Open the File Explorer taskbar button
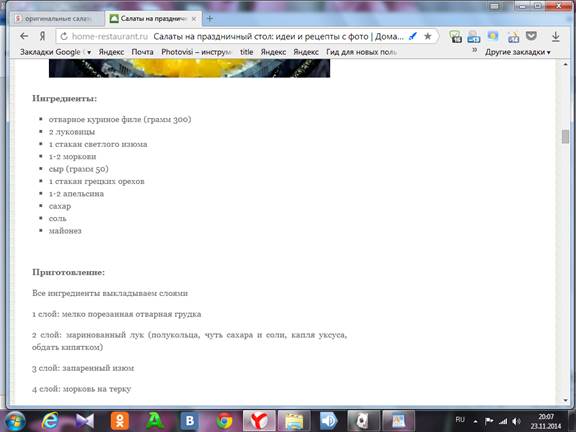This screenshot has height=432, width=576. click(x=294, y=421)
